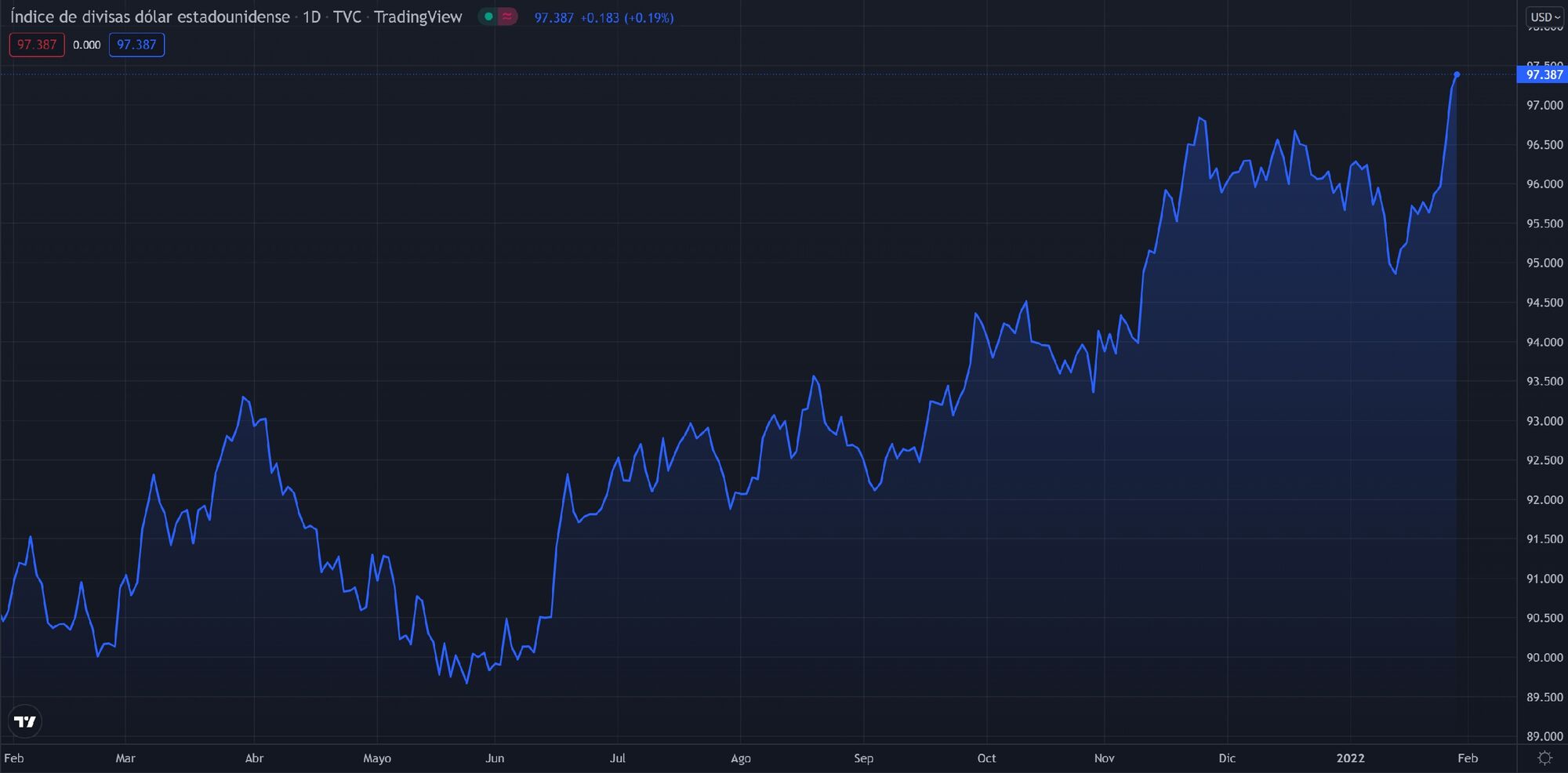Click the 0.000 spread value
Viewport: 1568px width, 773px height.
pos(86,45)
